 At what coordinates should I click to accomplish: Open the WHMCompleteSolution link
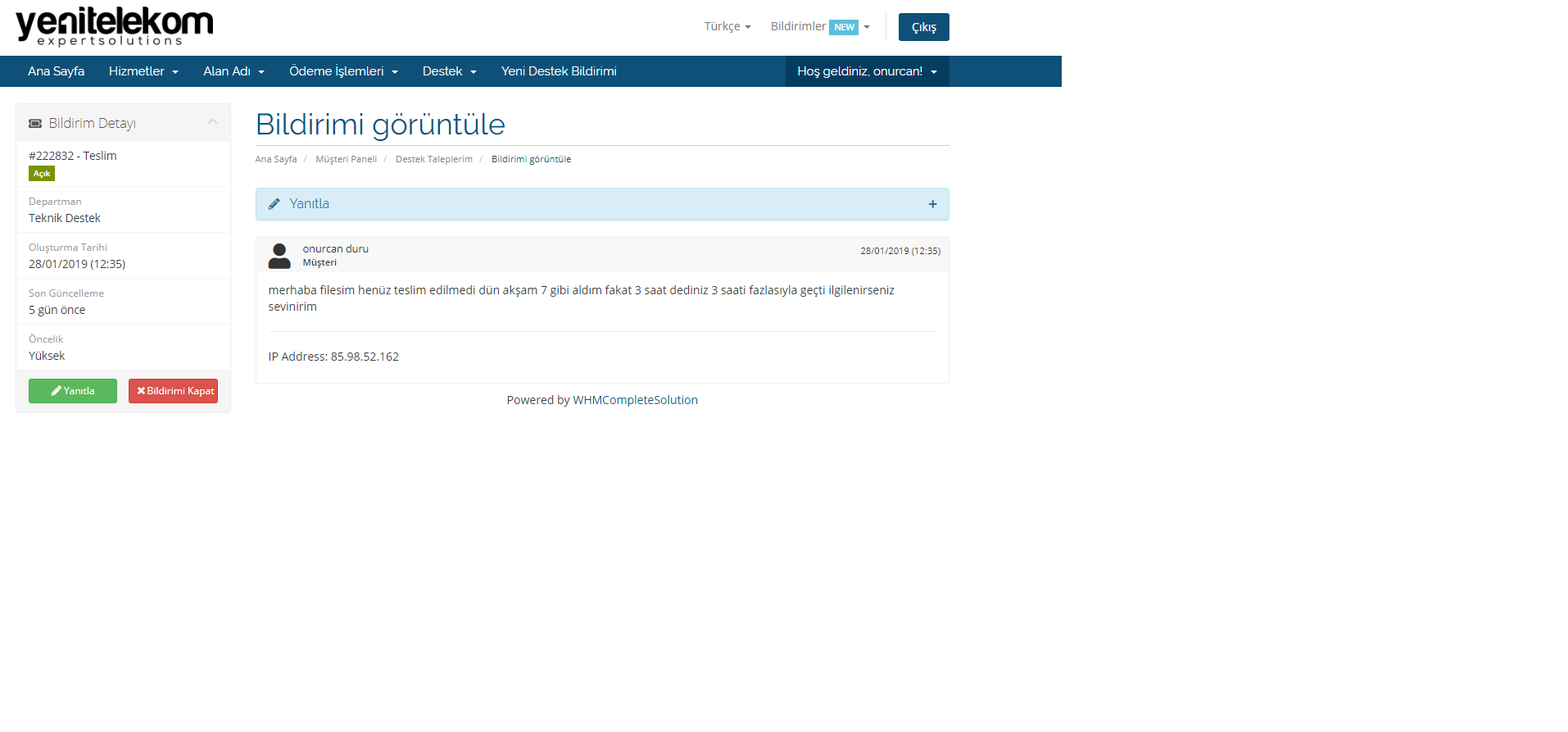(x=635, y=400)
